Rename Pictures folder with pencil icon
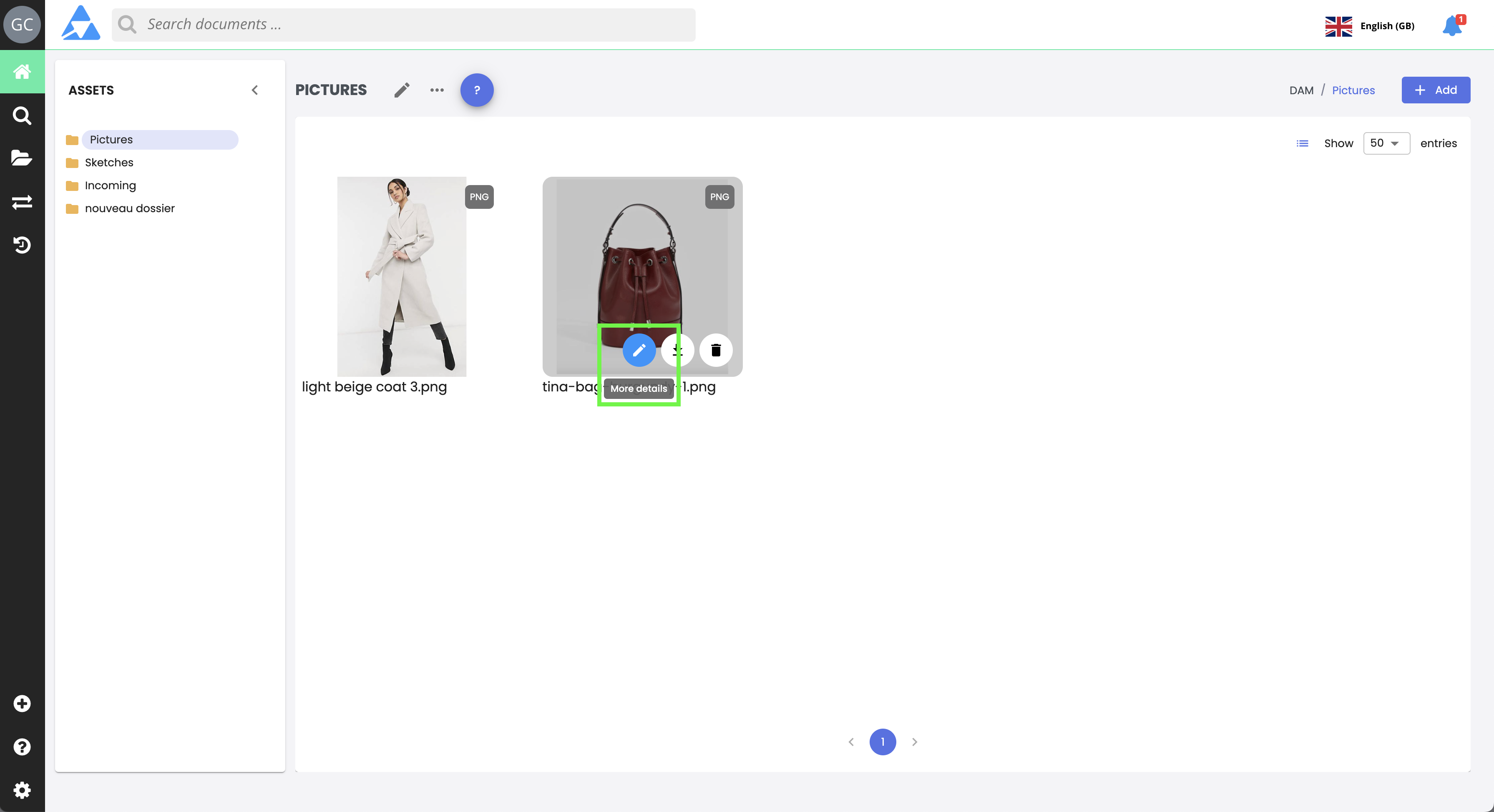This screenshot has width=1494, height=812. (402, 90)
